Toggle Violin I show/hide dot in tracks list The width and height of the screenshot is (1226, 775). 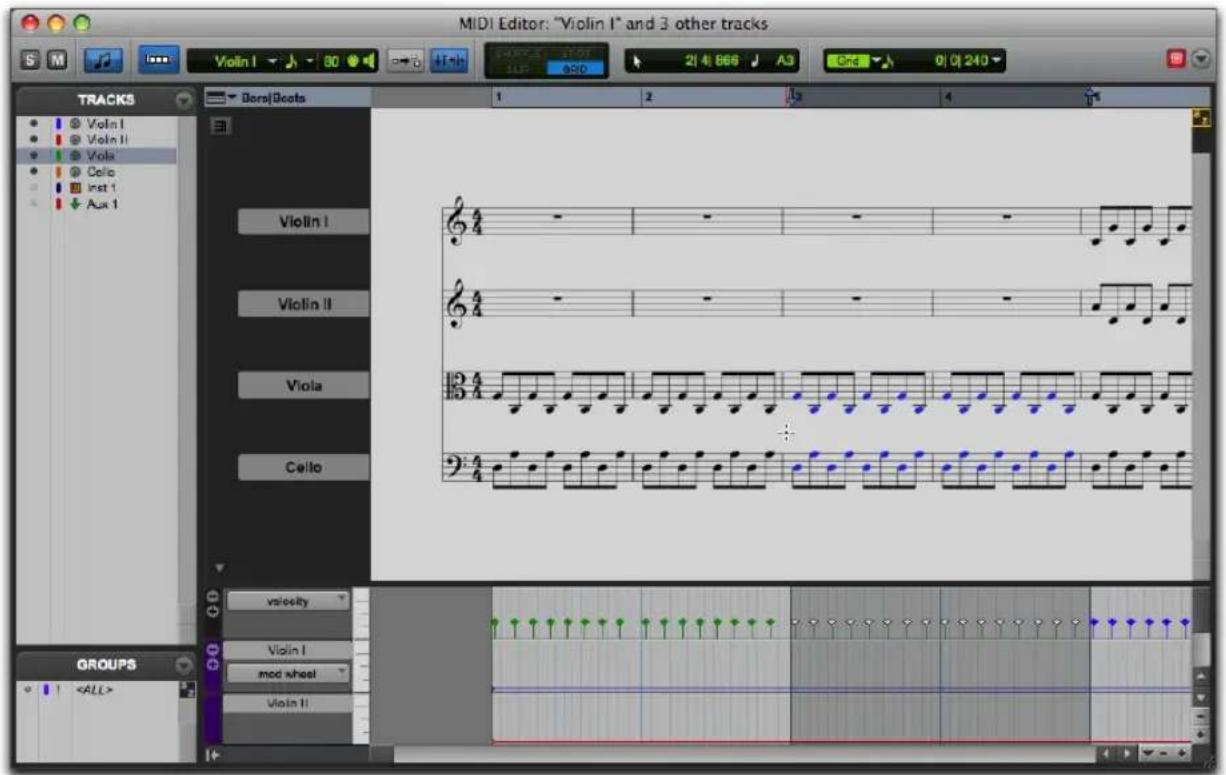34,123
